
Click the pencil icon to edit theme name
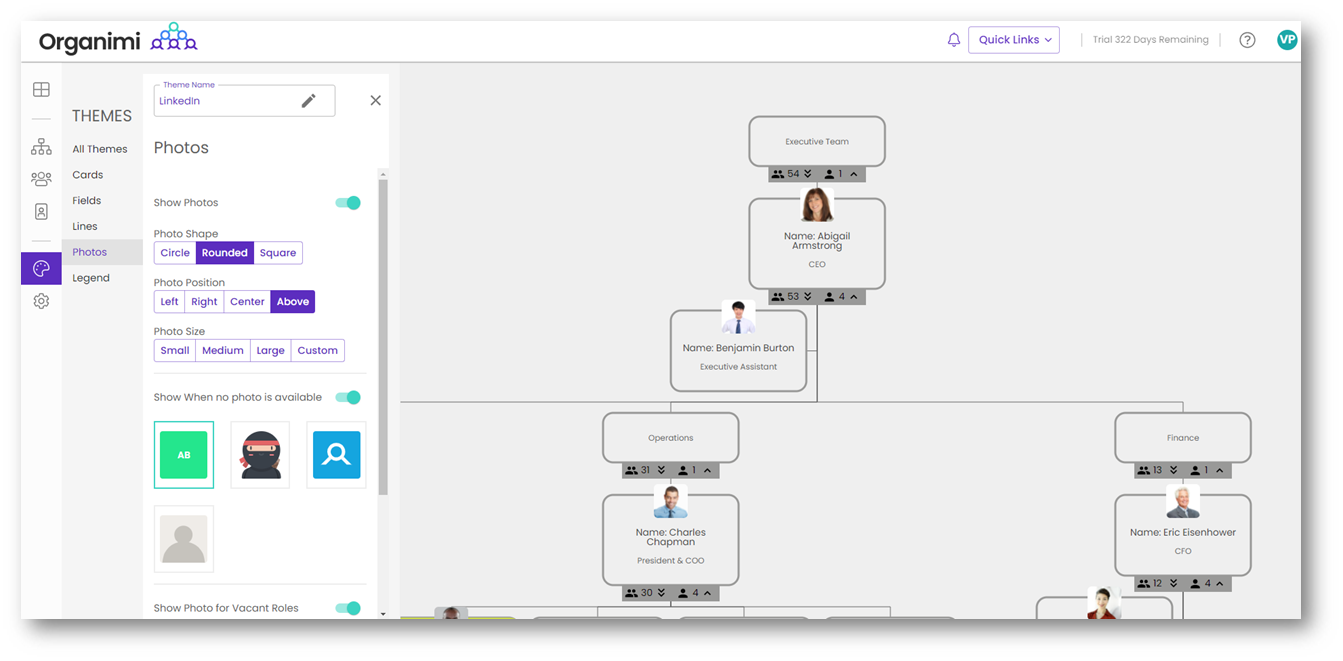pos(309,101)
